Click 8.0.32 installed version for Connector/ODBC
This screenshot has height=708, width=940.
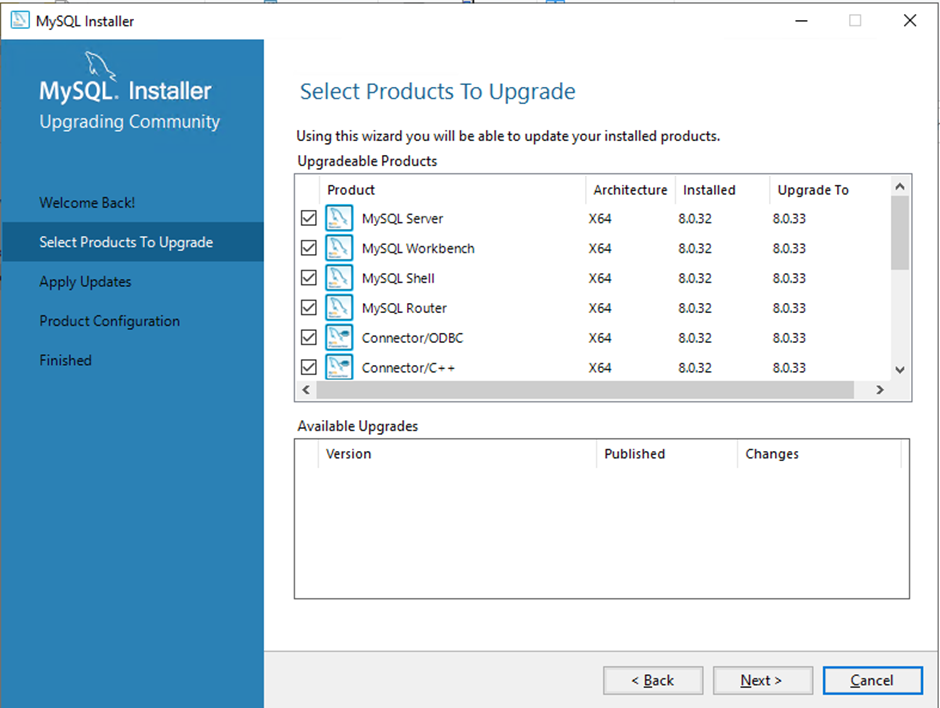(695, 338)
